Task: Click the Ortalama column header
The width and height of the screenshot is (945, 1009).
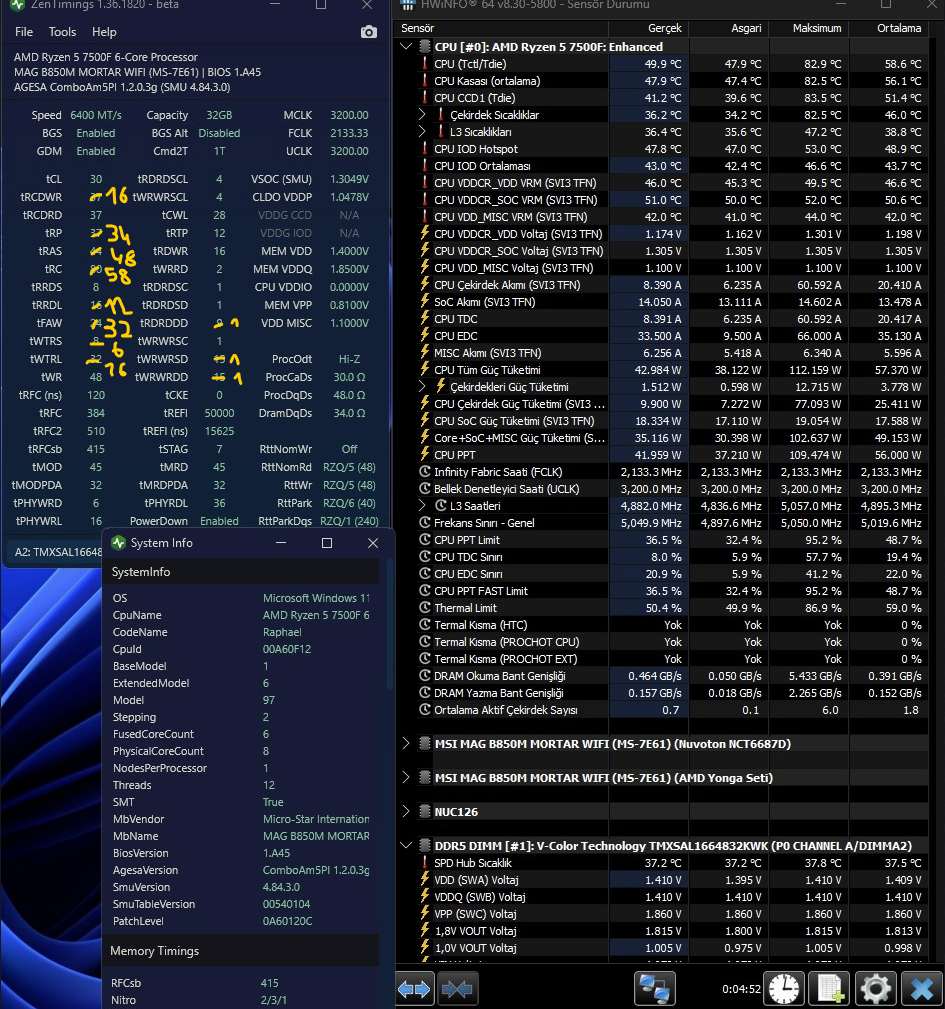Action: (x=889, y=28)
